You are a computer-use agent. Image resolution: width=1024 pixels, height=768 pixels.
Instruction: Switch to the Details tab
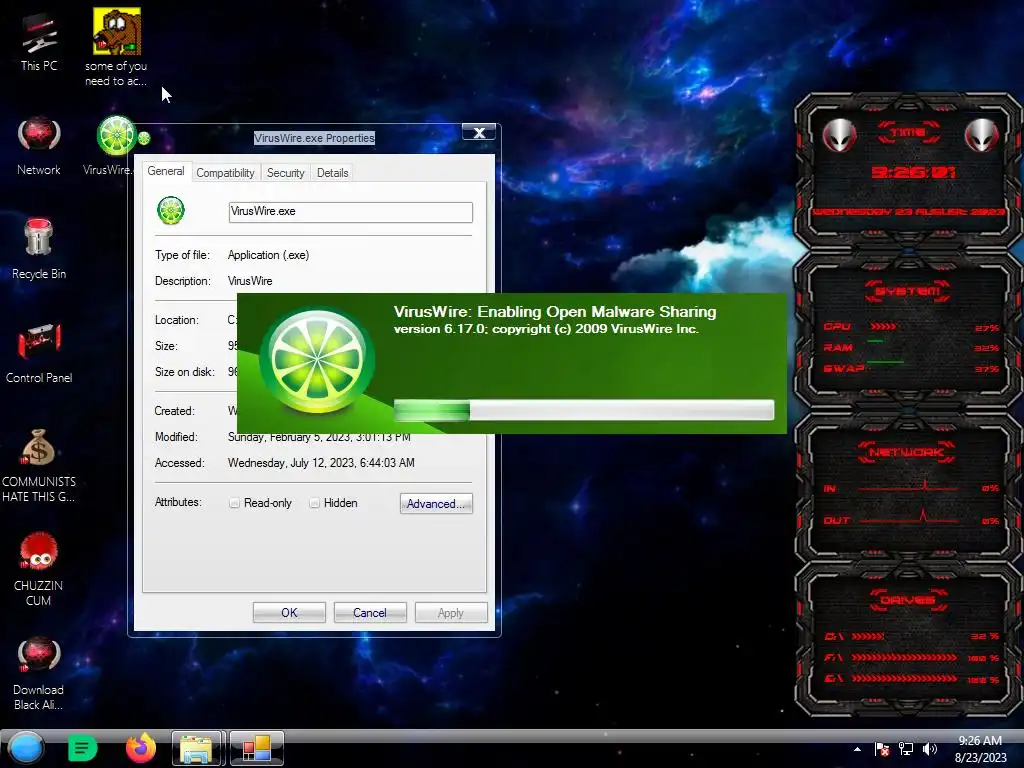[x=333, y=172]
